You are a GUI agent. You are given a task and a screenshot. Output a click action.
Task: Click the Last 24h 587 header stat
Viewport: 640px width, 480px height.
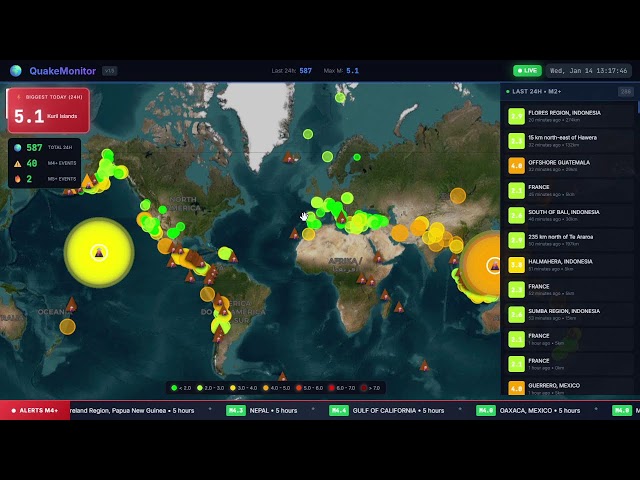pyautogui.click(x=291, y=71)
